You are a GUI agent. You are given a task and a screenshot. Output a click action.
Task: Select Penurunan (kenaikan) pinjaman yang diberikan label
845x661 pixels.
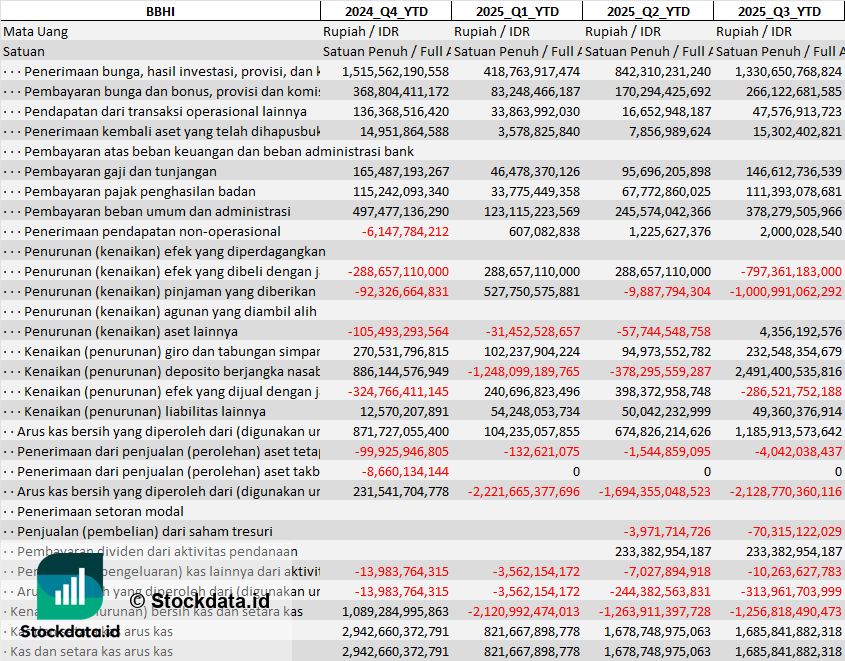(160, 291)
